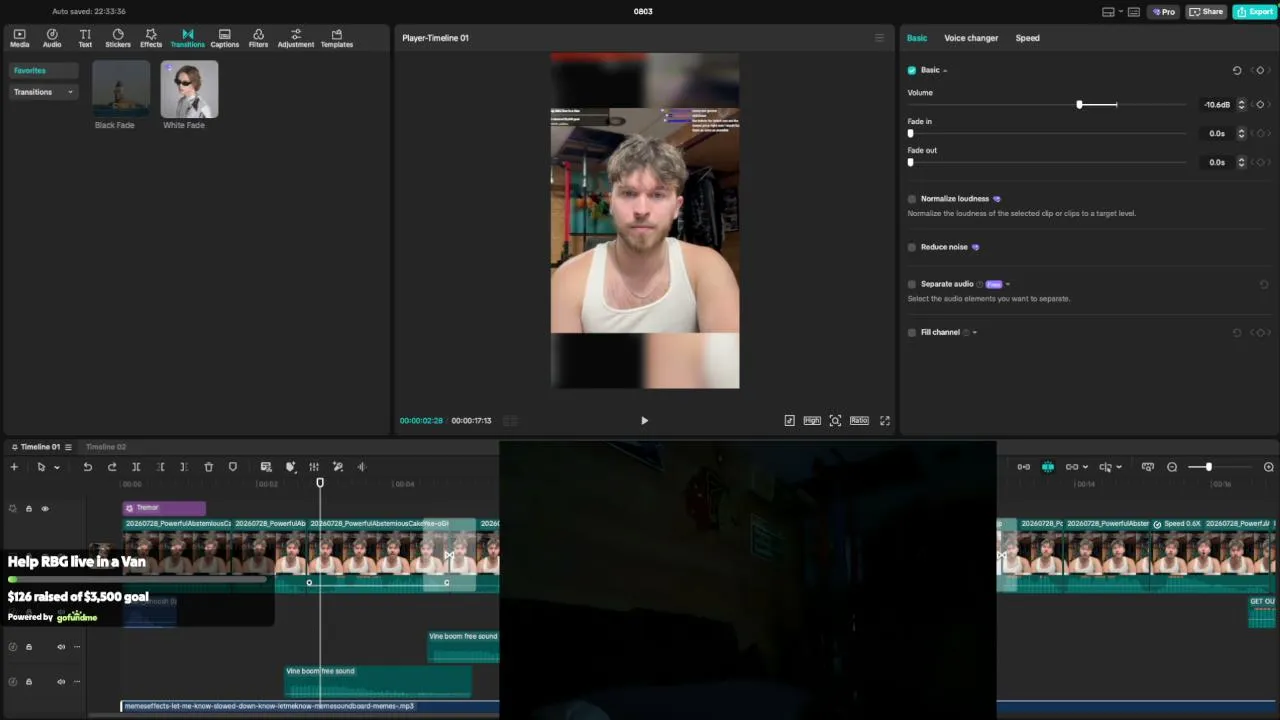Open the Filters panel
1280x720 pixels.
click(258, 38)
